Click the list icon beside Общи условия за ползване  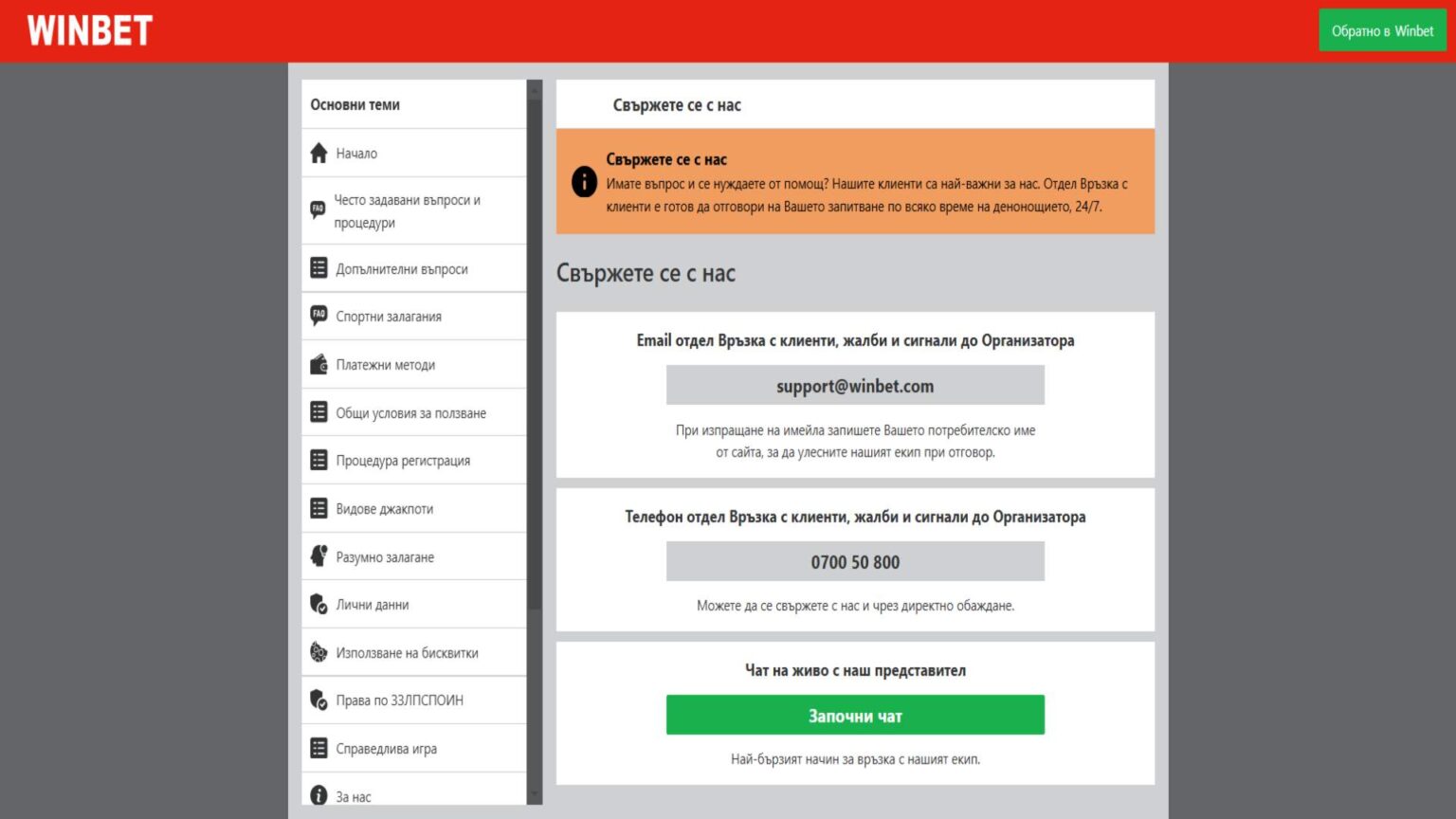point(318,412)
